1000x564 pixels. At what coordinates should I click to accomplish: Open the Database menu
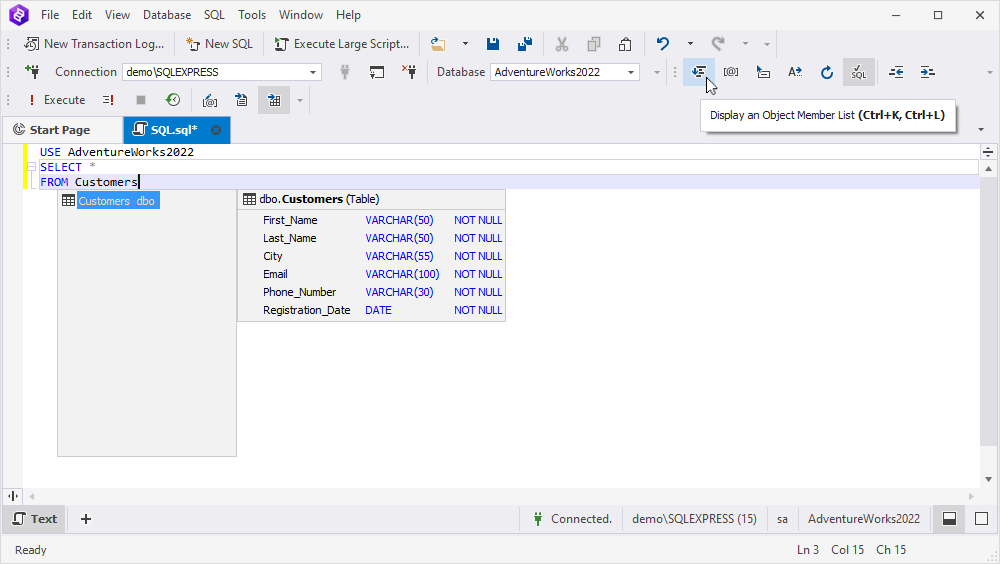167,15
